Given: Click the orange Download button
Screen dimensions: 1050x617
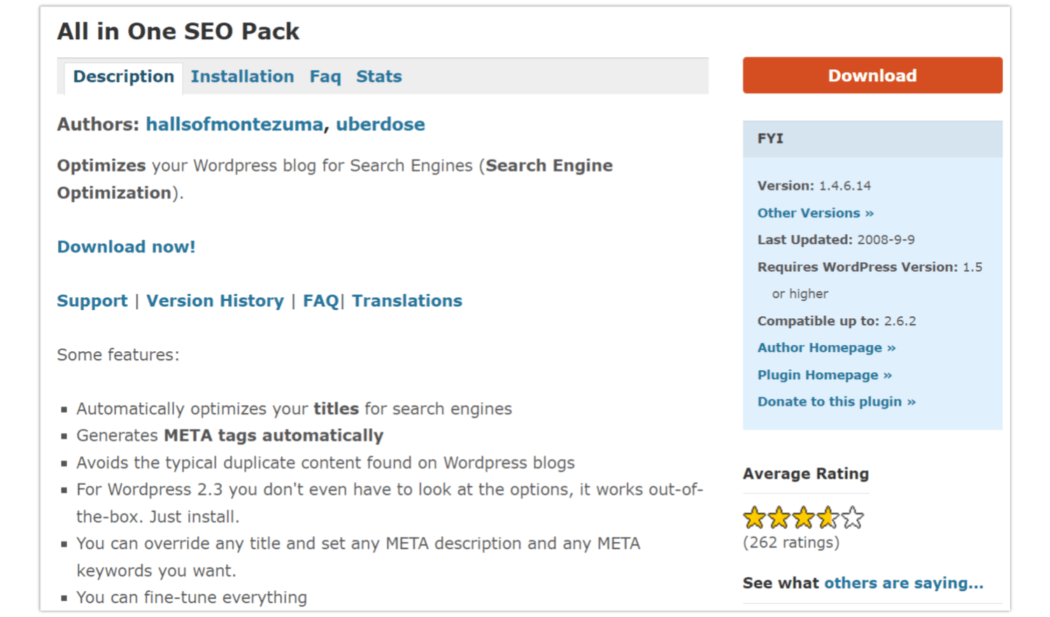Looking at the screenshot, I should (x=871, y=75).
